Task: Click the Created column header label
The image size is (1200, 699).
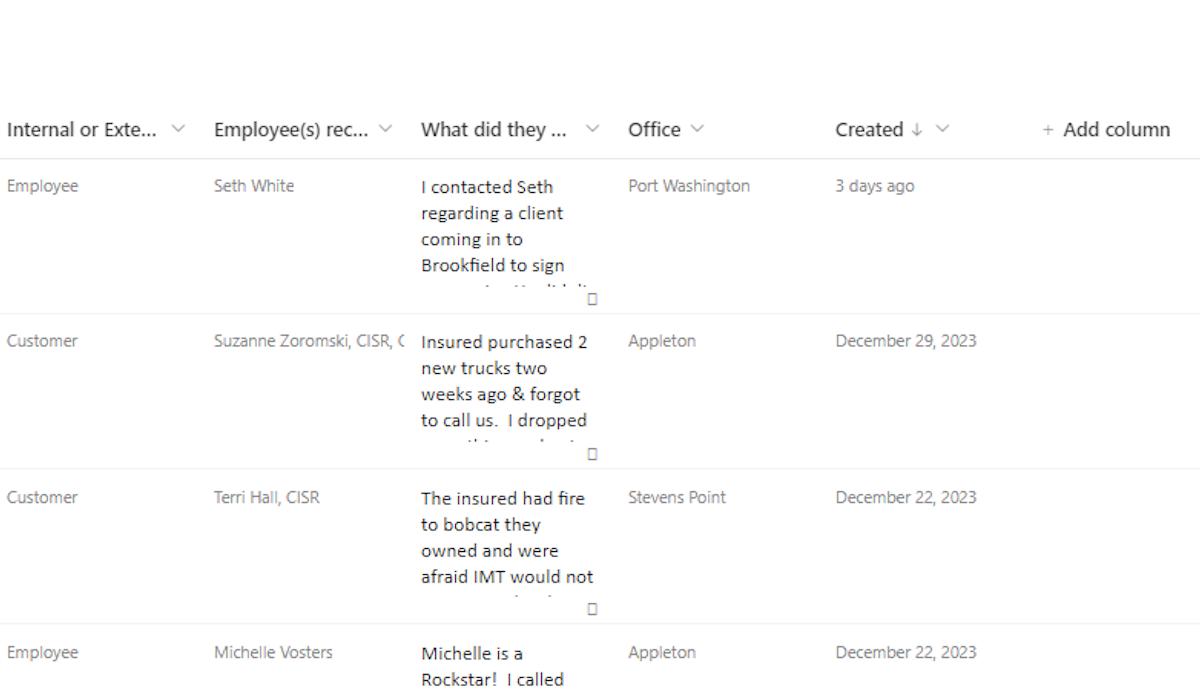Action: click(868, 129)
